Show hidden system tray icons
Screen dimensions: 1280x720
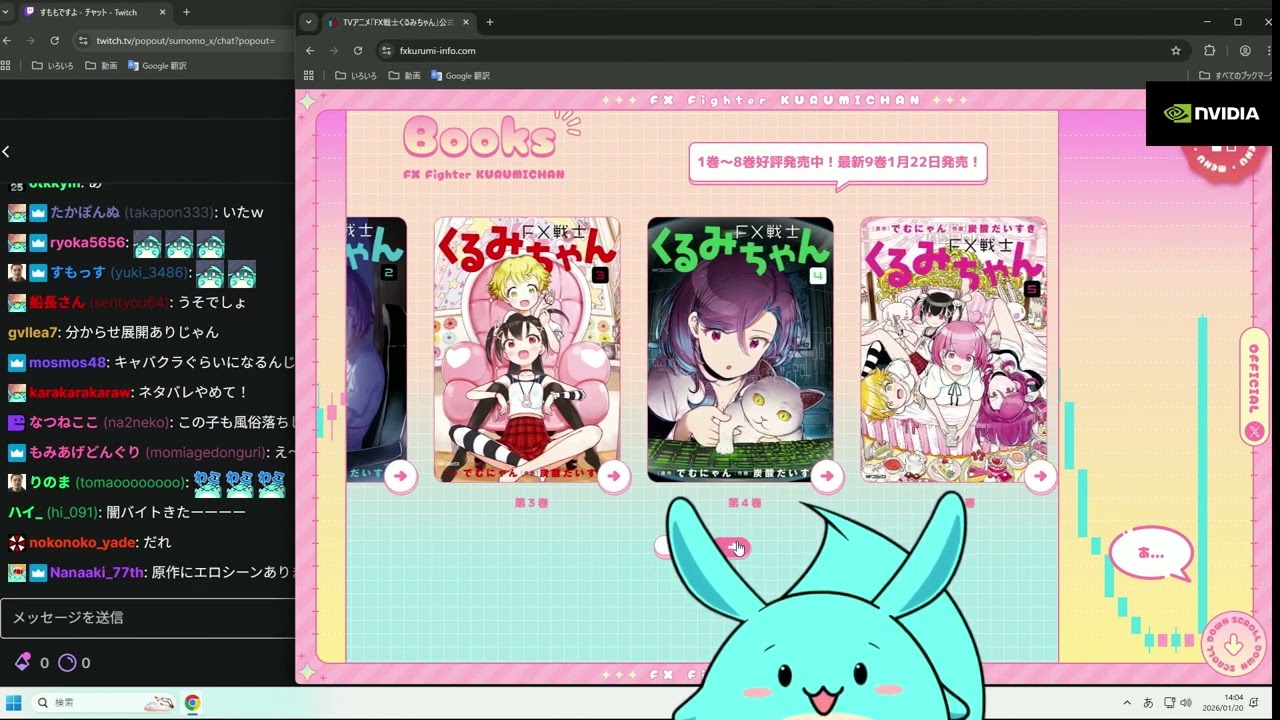[x=1127, y=702]
